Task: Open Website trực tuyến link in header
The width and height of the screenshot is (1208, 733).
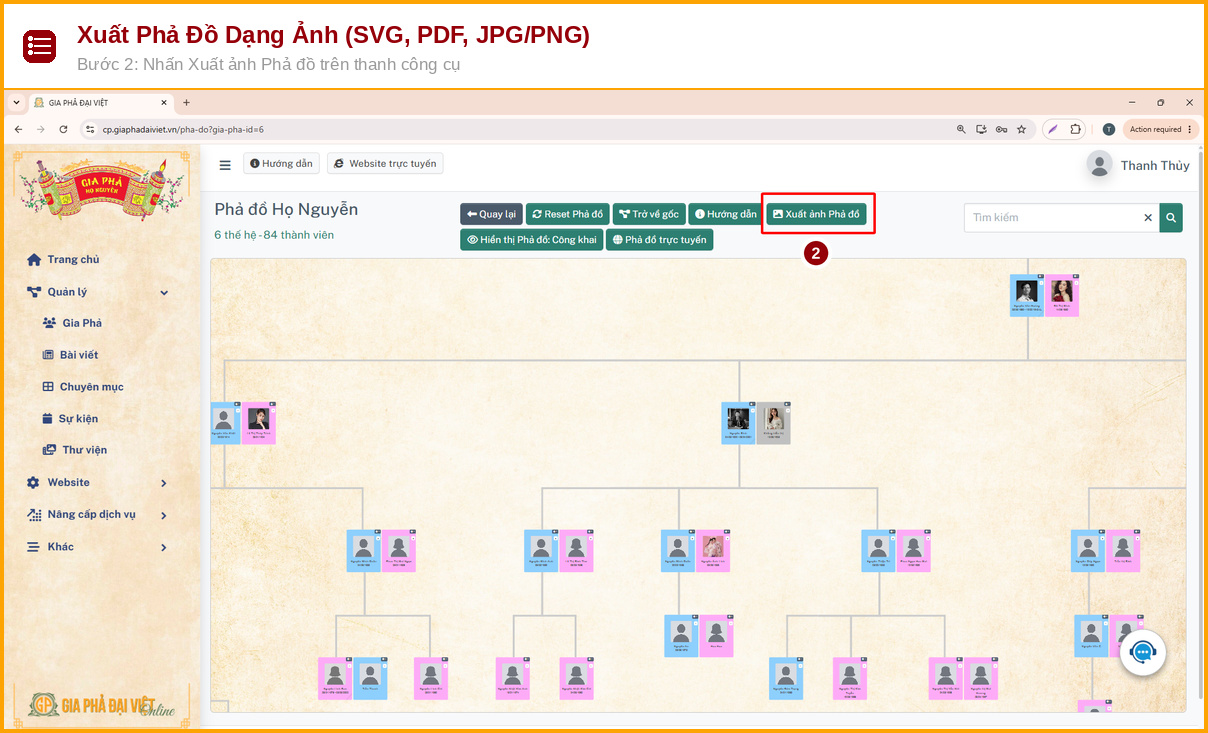Action: click(385, 163)
